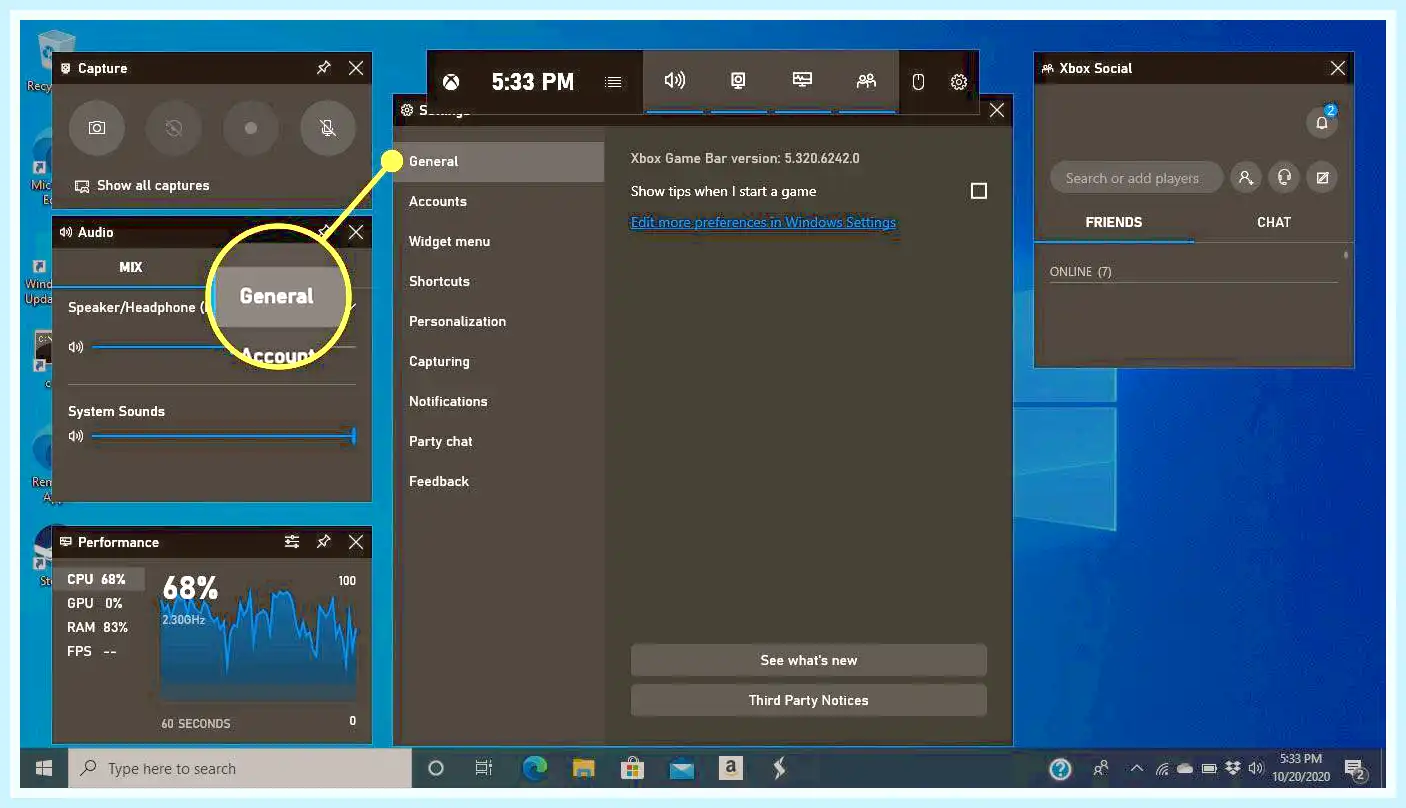Toggle Xbox Social widget from Game Bar
Image resolution: width=1406 pixels, height=808 pixels.
866,81
